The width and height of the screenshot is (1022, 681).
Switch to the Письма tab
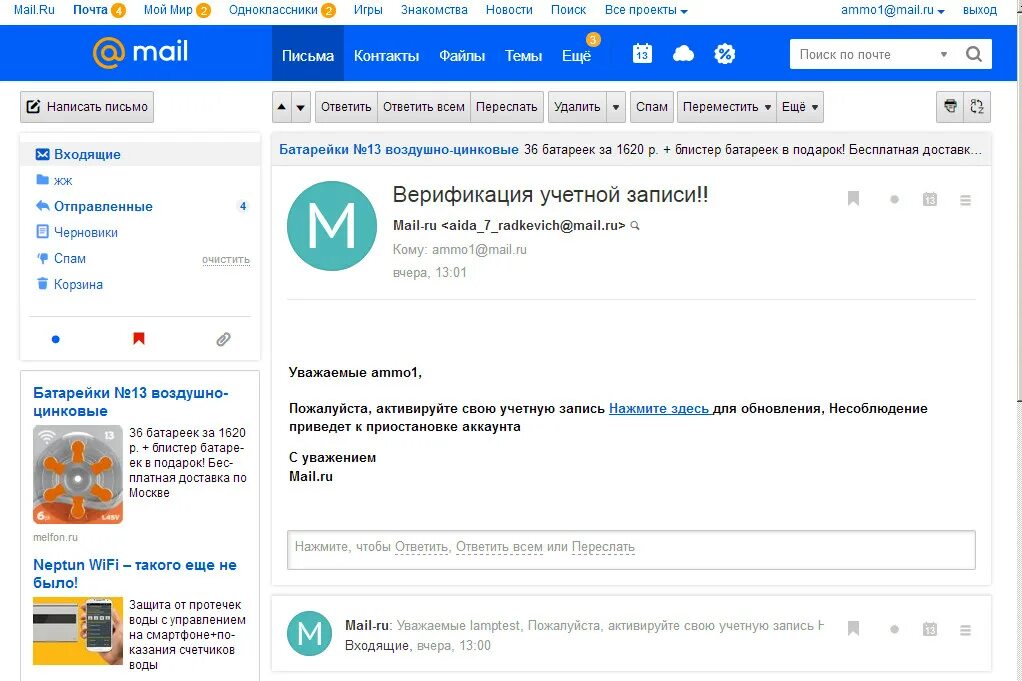(x=308, y=55)
